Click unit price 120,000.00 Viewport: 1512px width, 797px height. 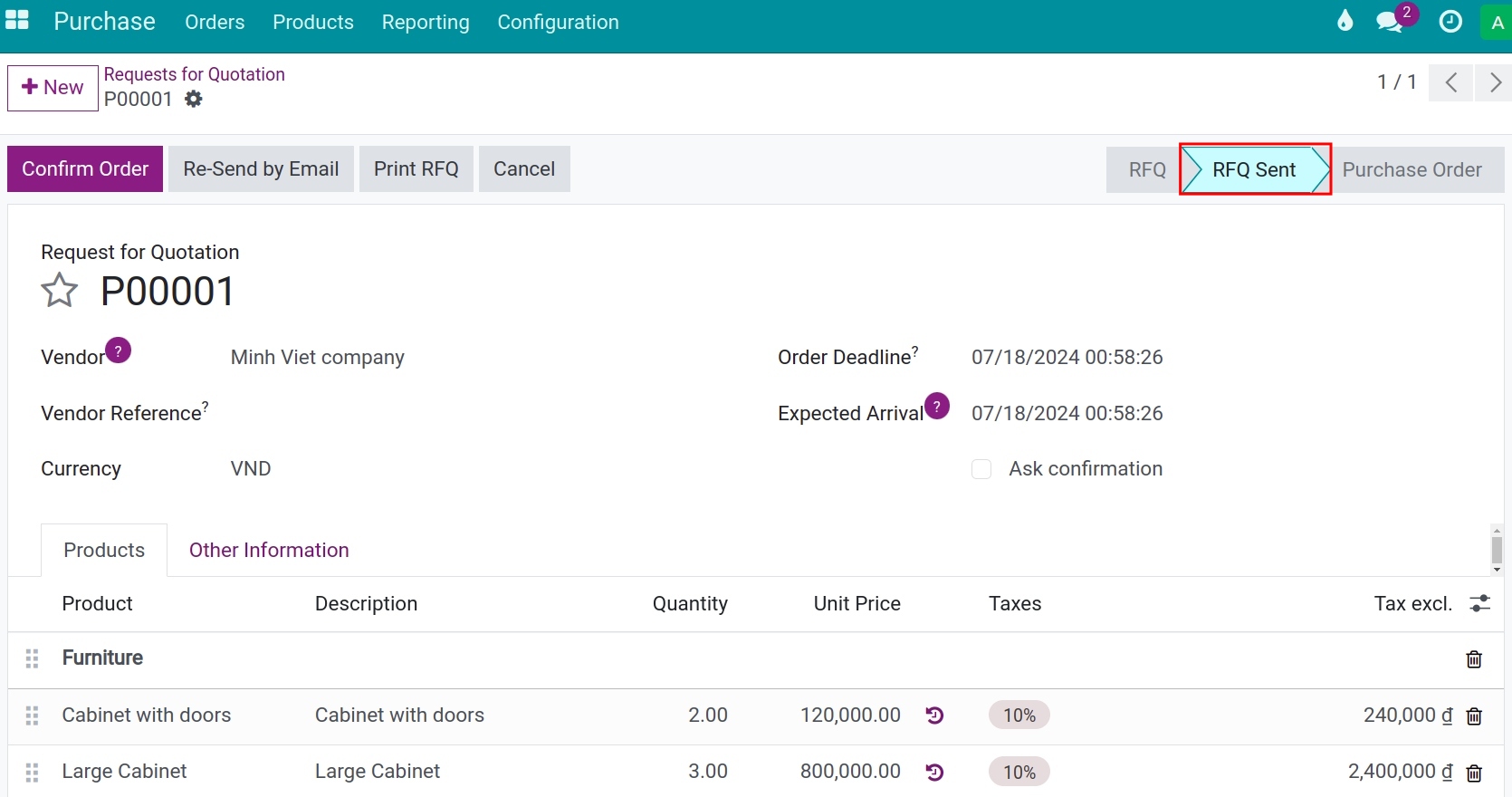pos(850,715)
